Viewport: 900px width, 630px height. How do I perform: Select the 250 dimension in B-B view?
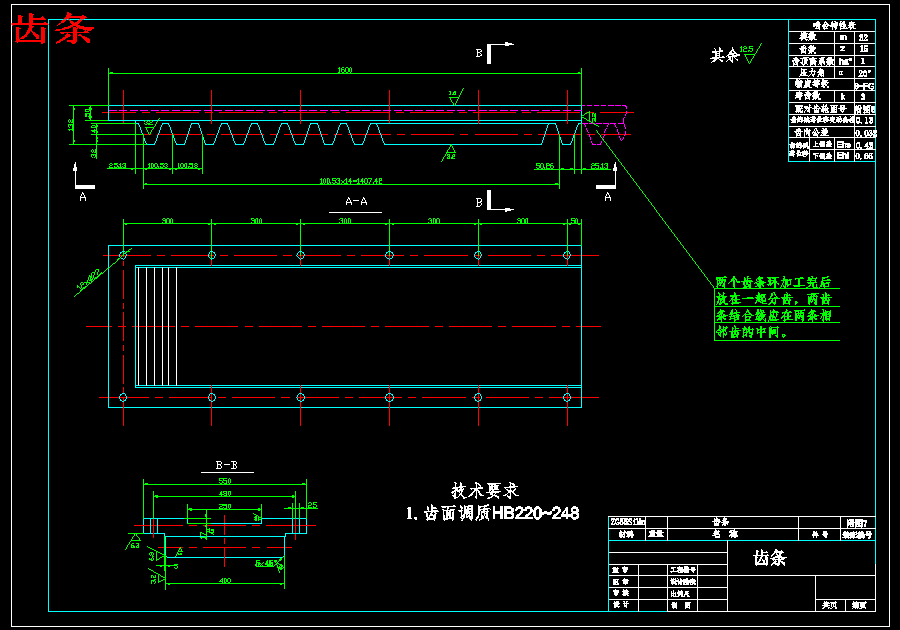click(x=224, y=506)
